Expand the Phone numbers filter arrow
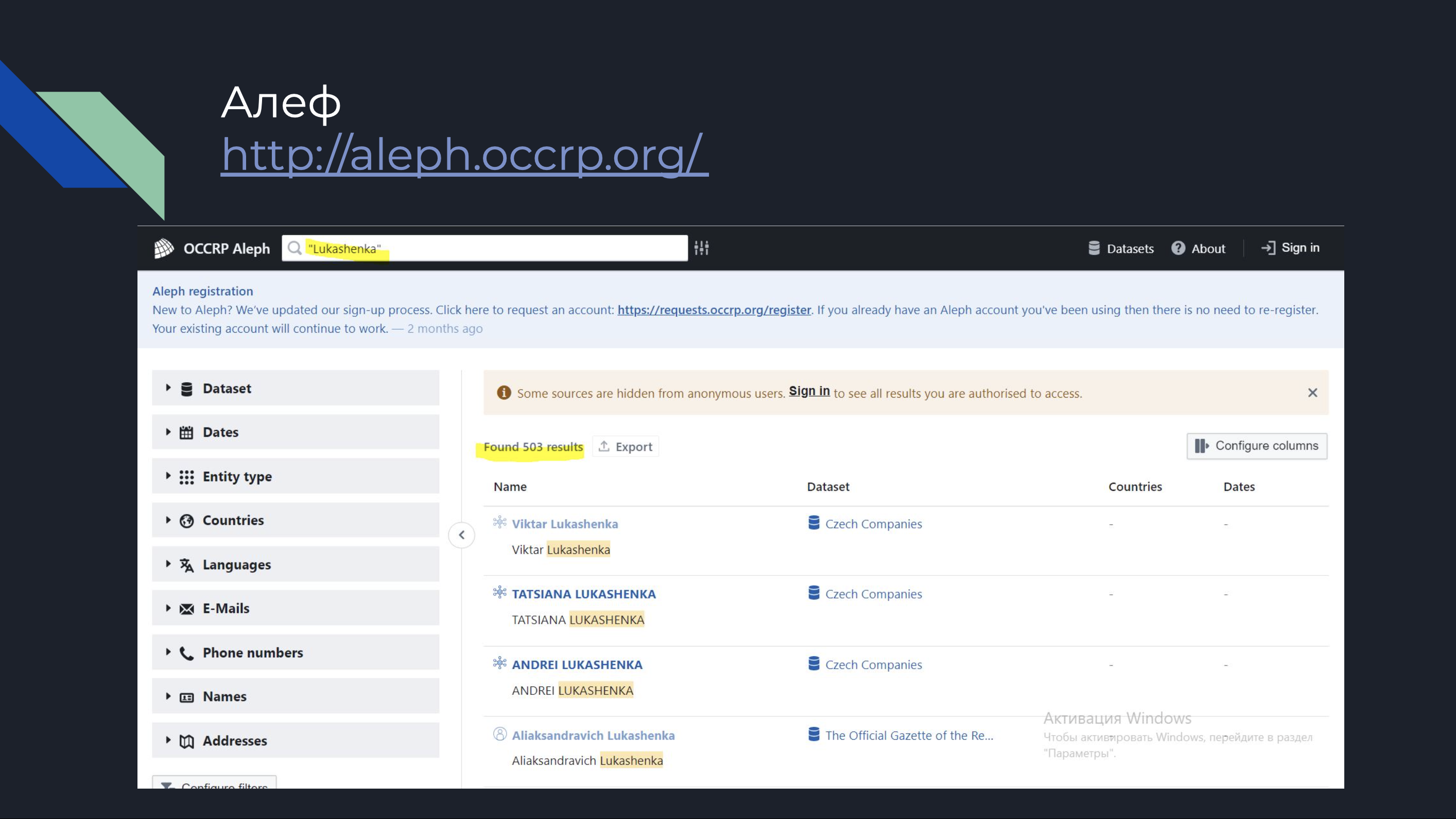The width and height of the screenshot is (1456, 819). pos(168,652)
